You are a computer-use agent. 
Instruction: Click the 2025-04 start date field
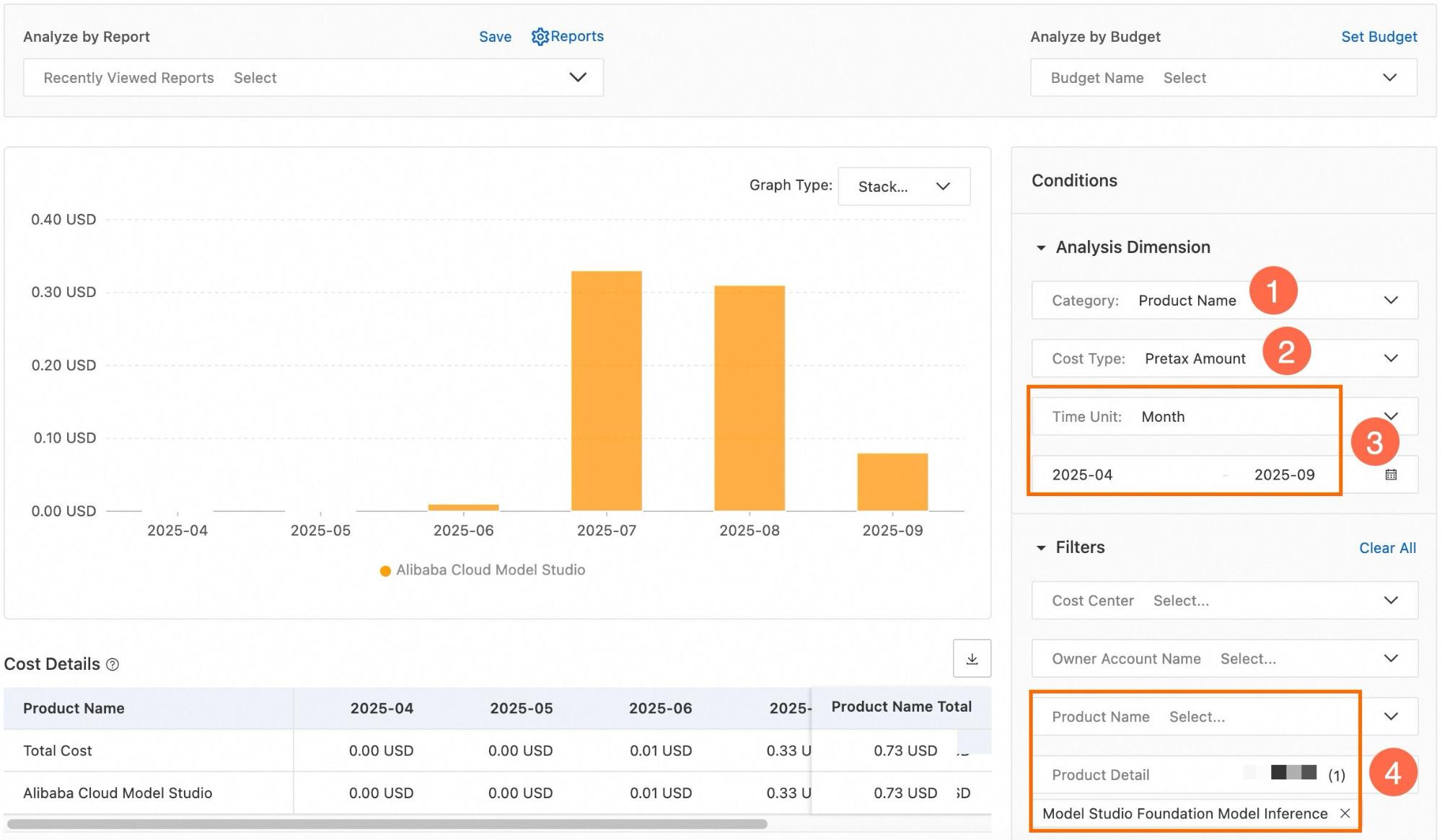coord(1082,474)
